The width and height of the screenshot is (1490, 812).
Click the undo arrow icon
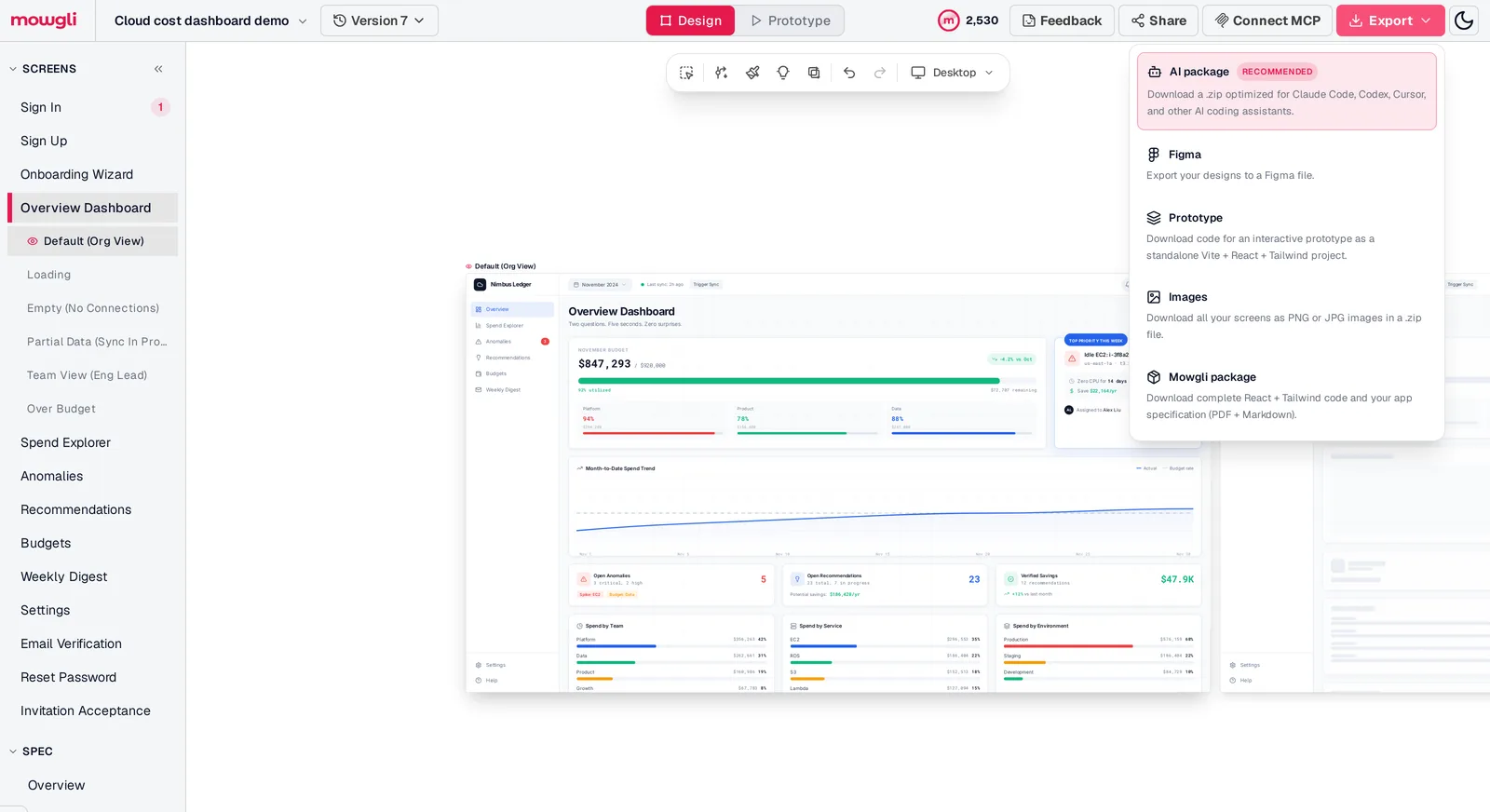[849, 73]
